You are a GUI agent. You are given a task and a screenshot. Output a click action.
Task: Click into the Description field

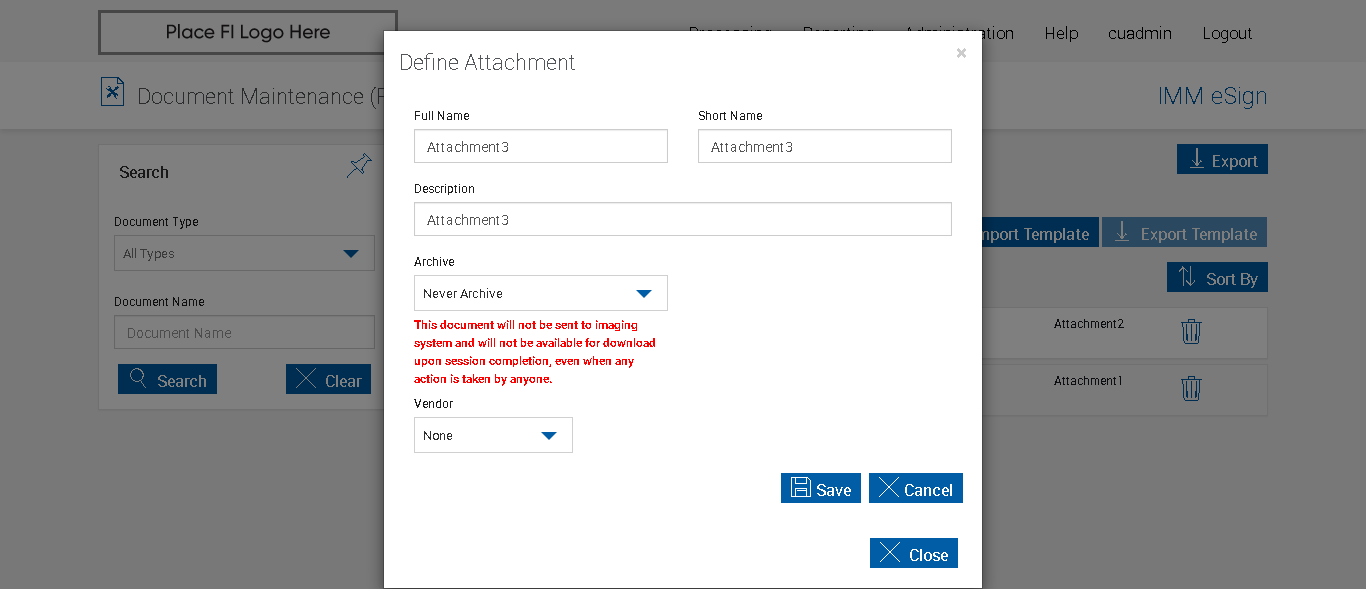click(x=682, y=219)
